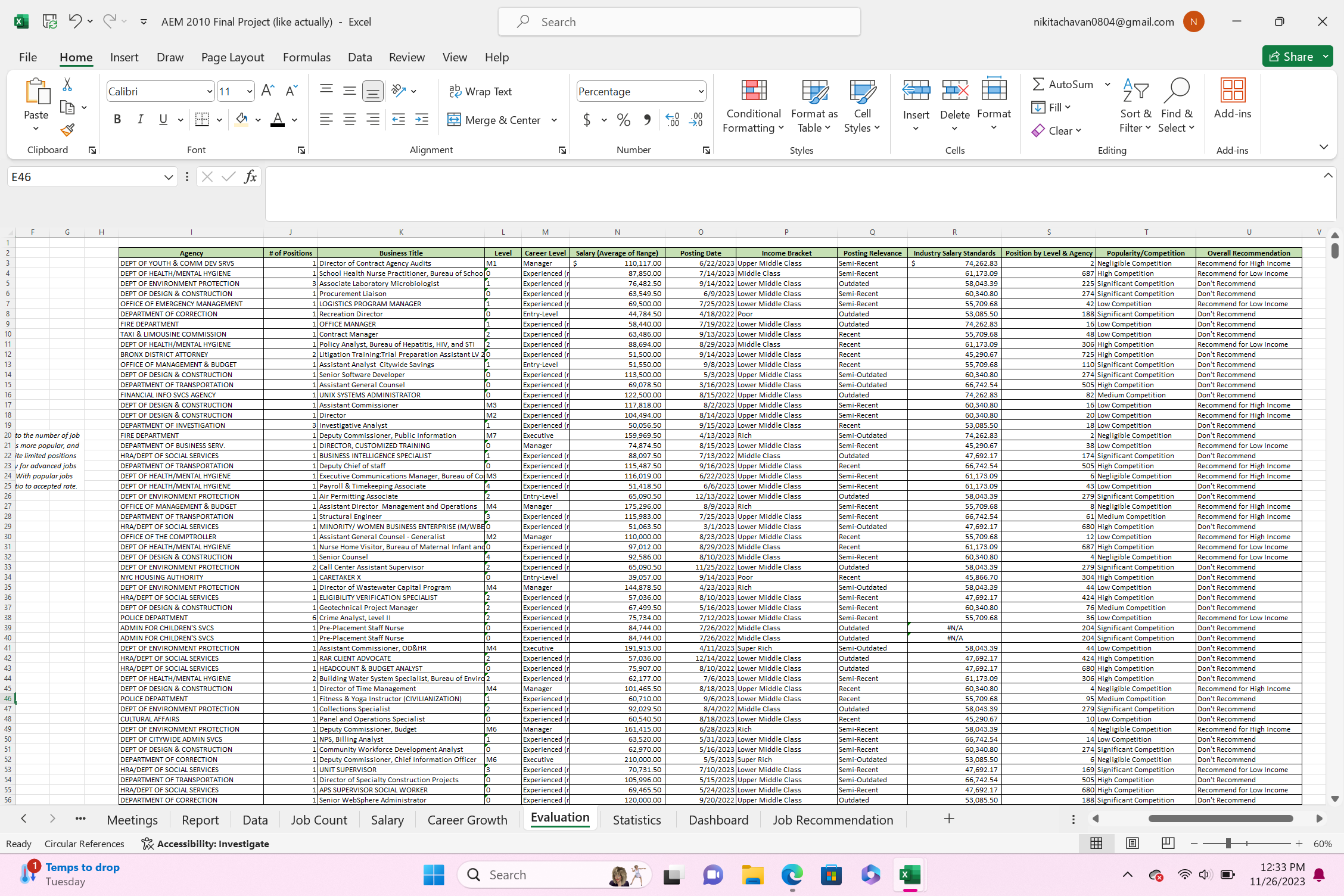Open Cell Styles gallery
This screenshot has height=896, width=1344.
click(862, 107)
